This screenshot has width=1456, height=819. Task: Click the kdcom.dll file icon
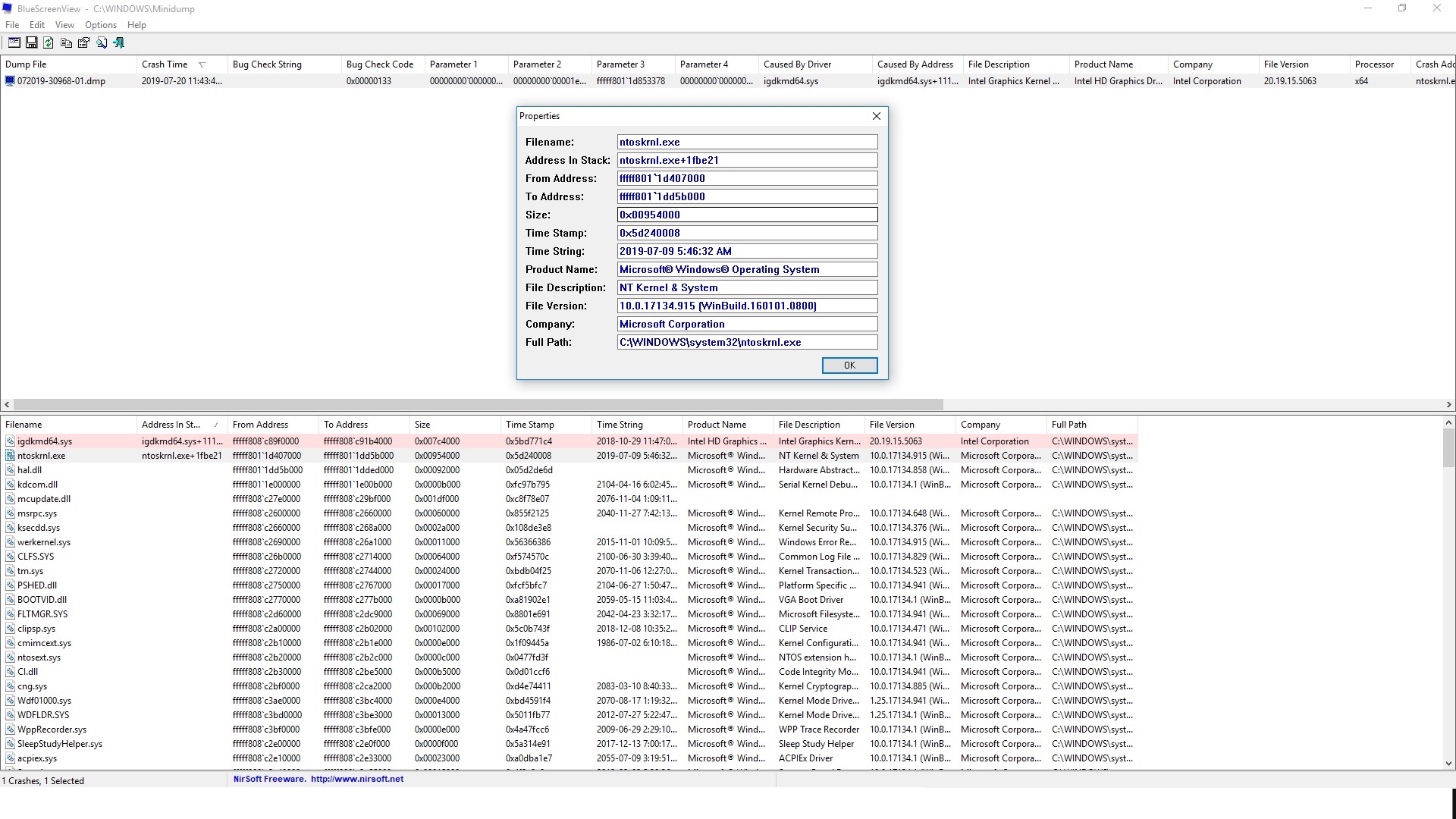tap(10, 485)
